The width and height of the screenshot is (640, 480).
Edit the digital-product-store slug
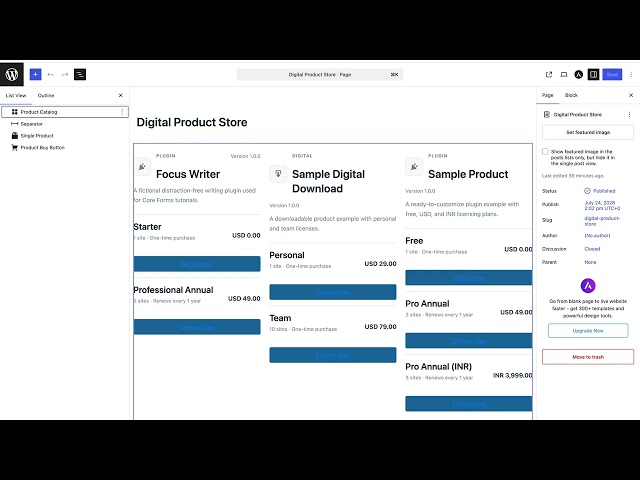pyautogui.click(x=602, y=221)
